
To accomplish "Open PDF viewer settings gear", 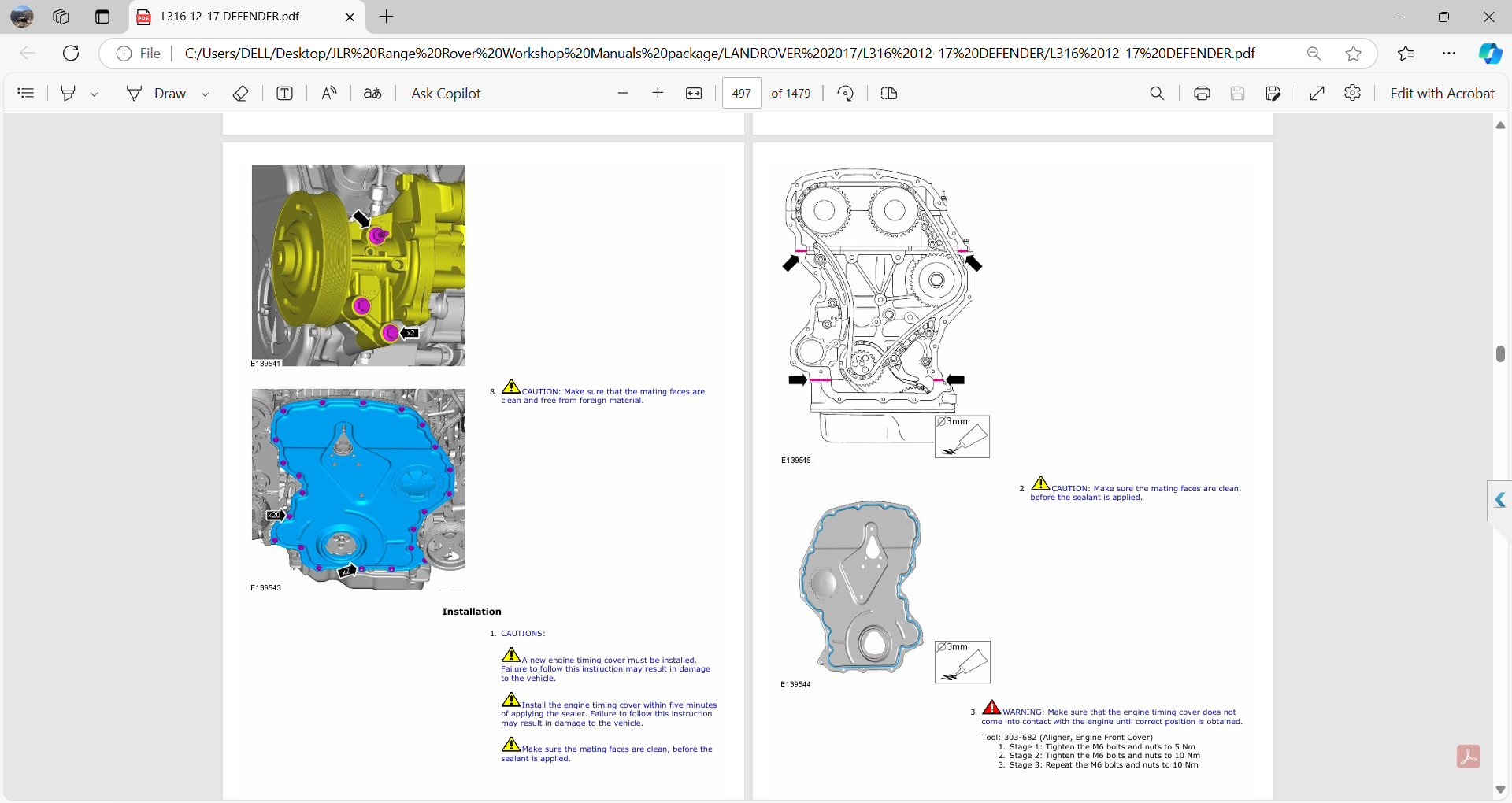I will (1352, 93).
